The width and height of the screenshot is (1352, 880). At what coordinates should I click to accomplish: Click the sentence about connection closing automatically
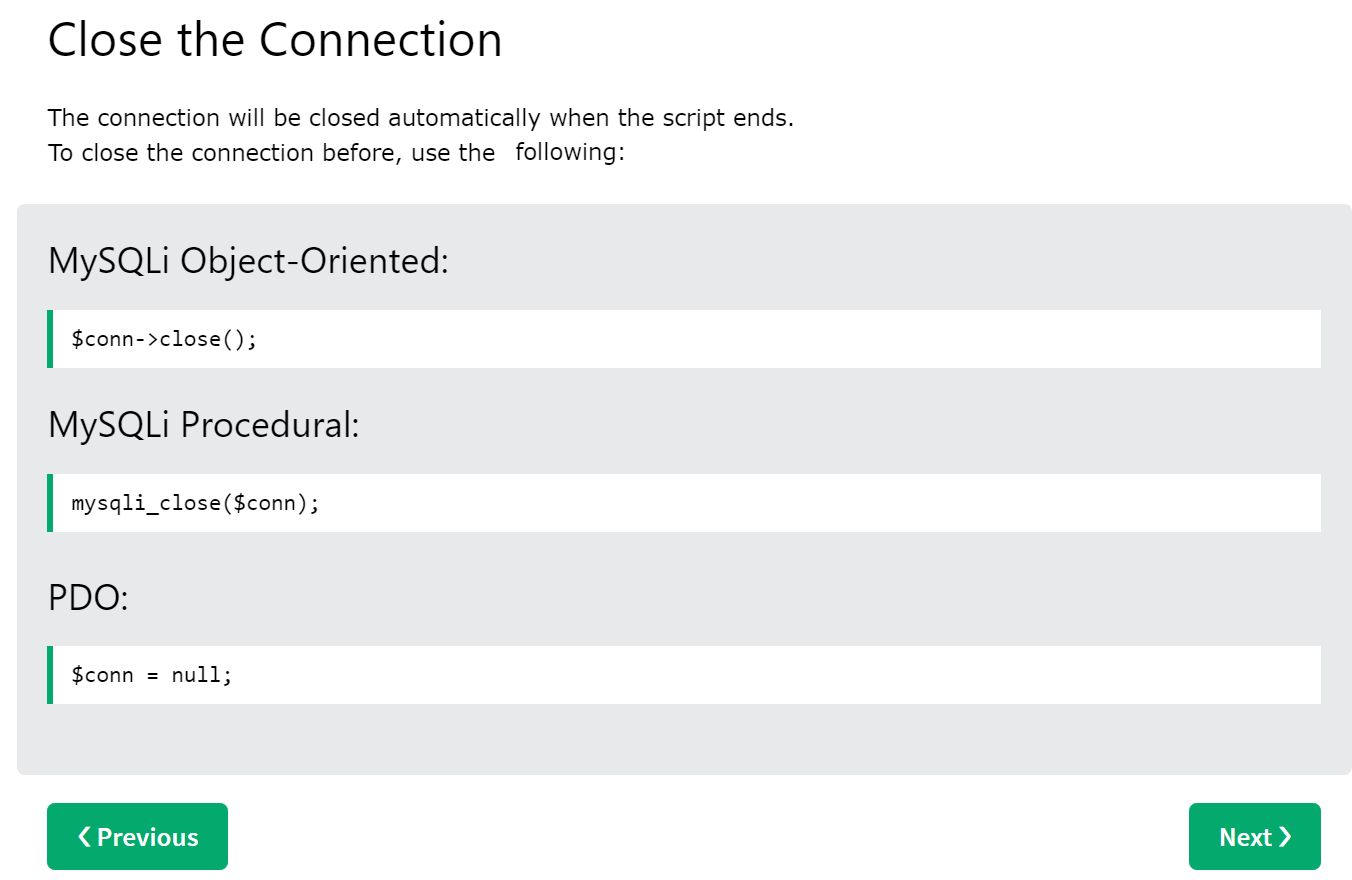[x=420, y=118]
